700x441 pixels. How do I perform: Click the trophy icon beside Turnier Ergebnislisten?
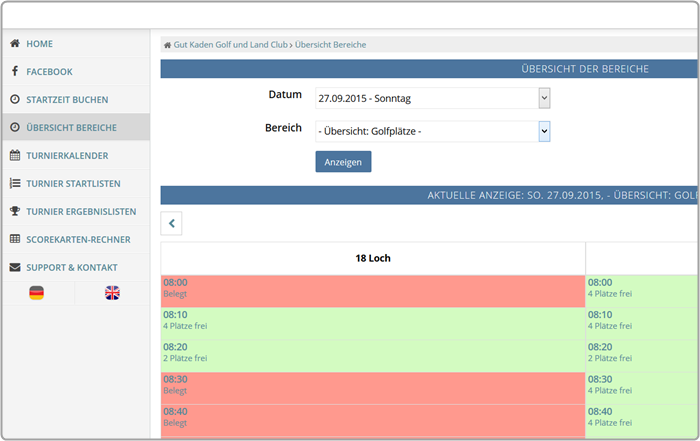pos(15,212)
